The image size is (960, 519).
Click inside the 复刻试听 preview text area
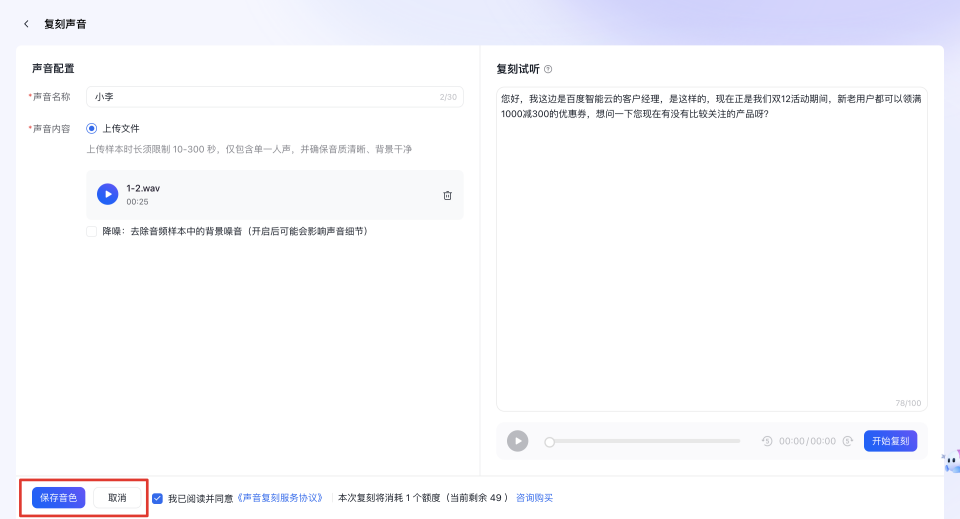pos(711,250)
